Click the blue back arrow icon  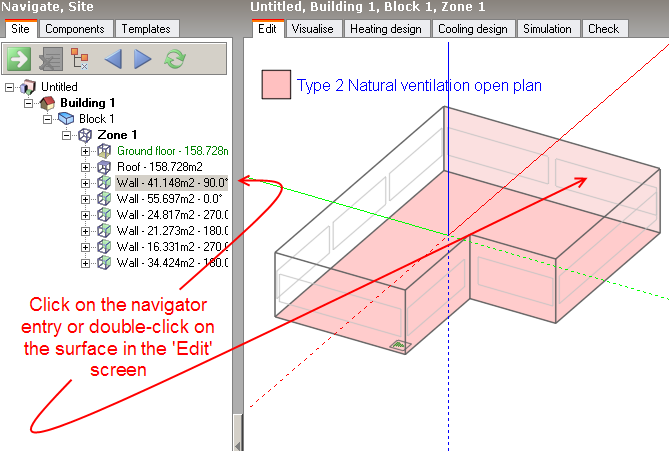click(112, 59)
